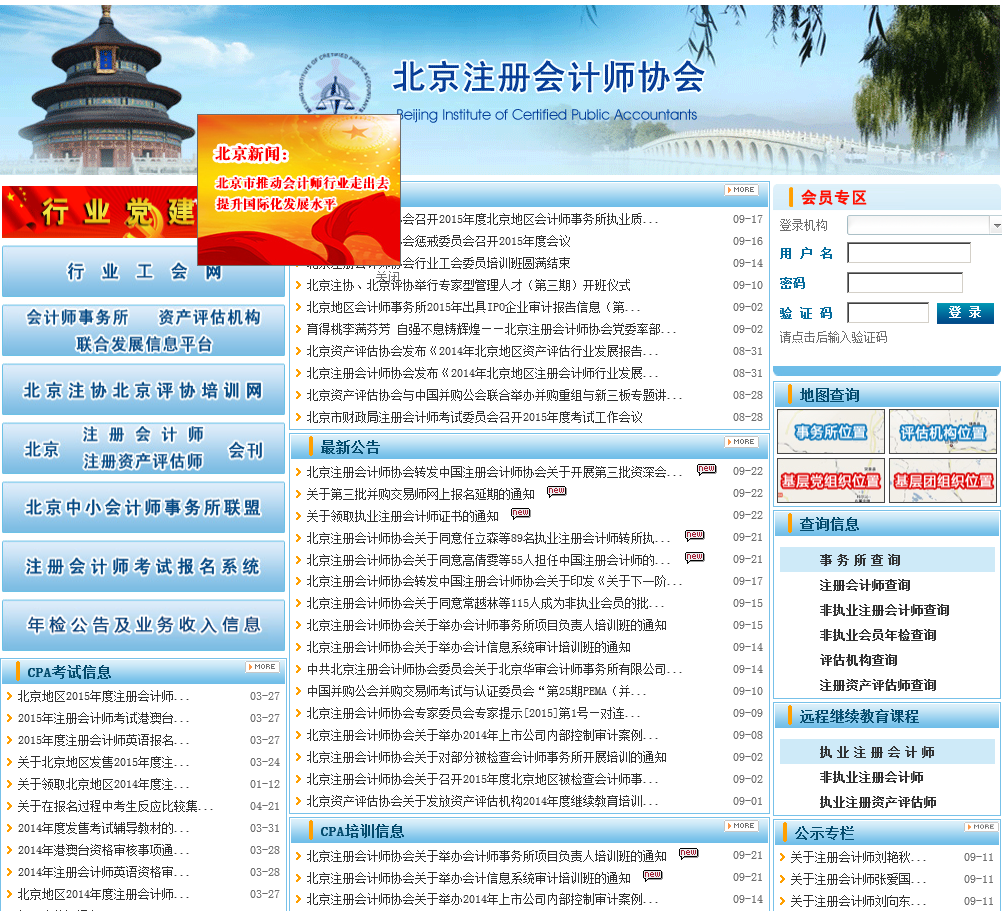Open 联合发展信息平台 banner

click(143, 330)
